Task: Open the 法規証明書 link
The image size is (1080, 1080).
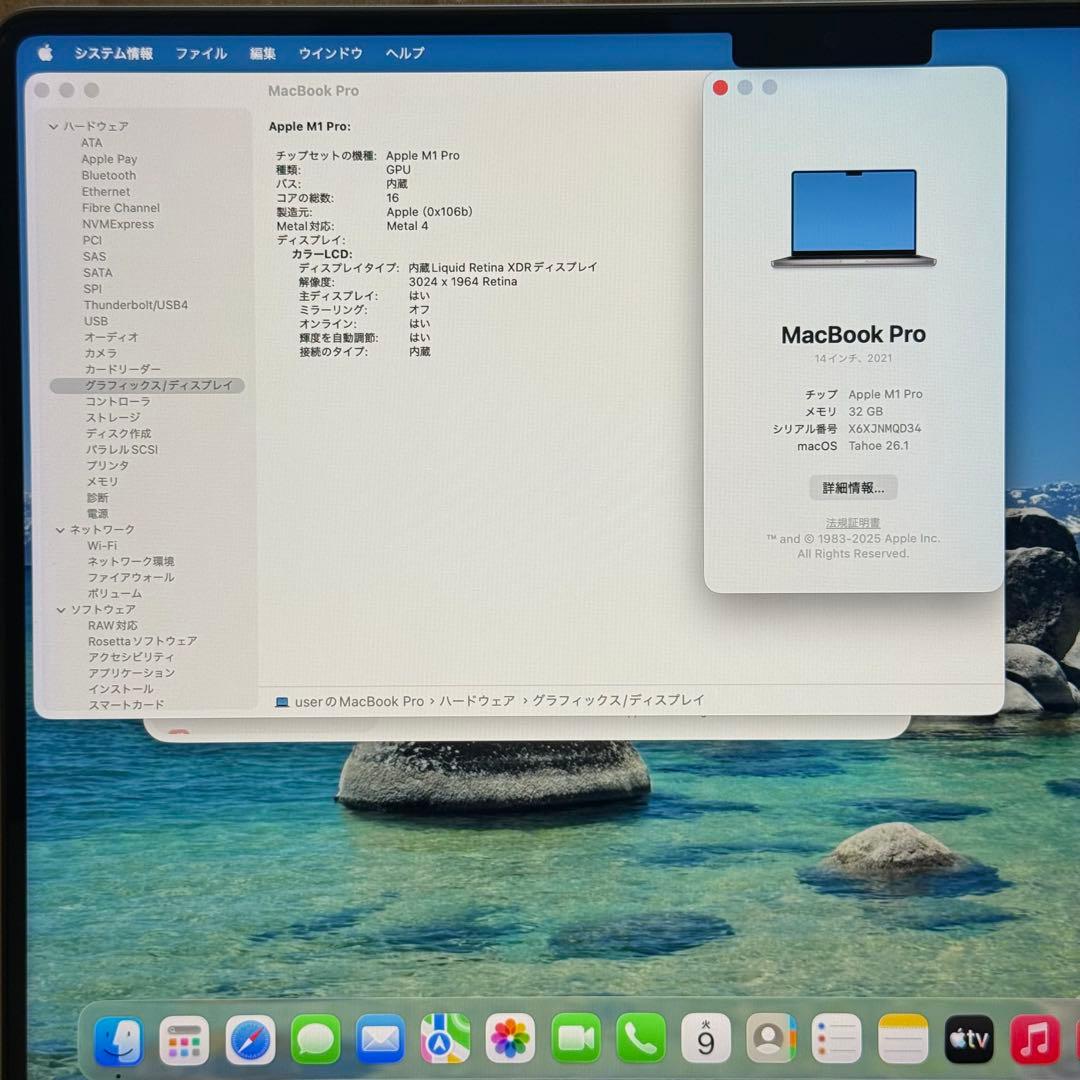Action: coord(853,523)
